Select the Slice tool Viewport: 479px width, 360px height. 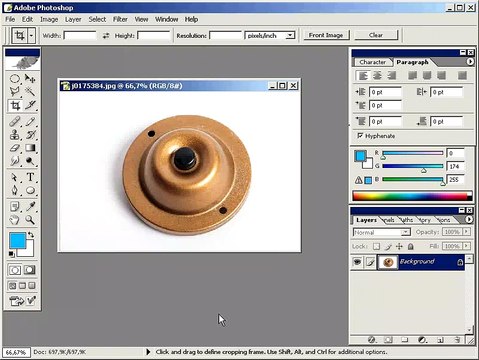coord(30,106)
